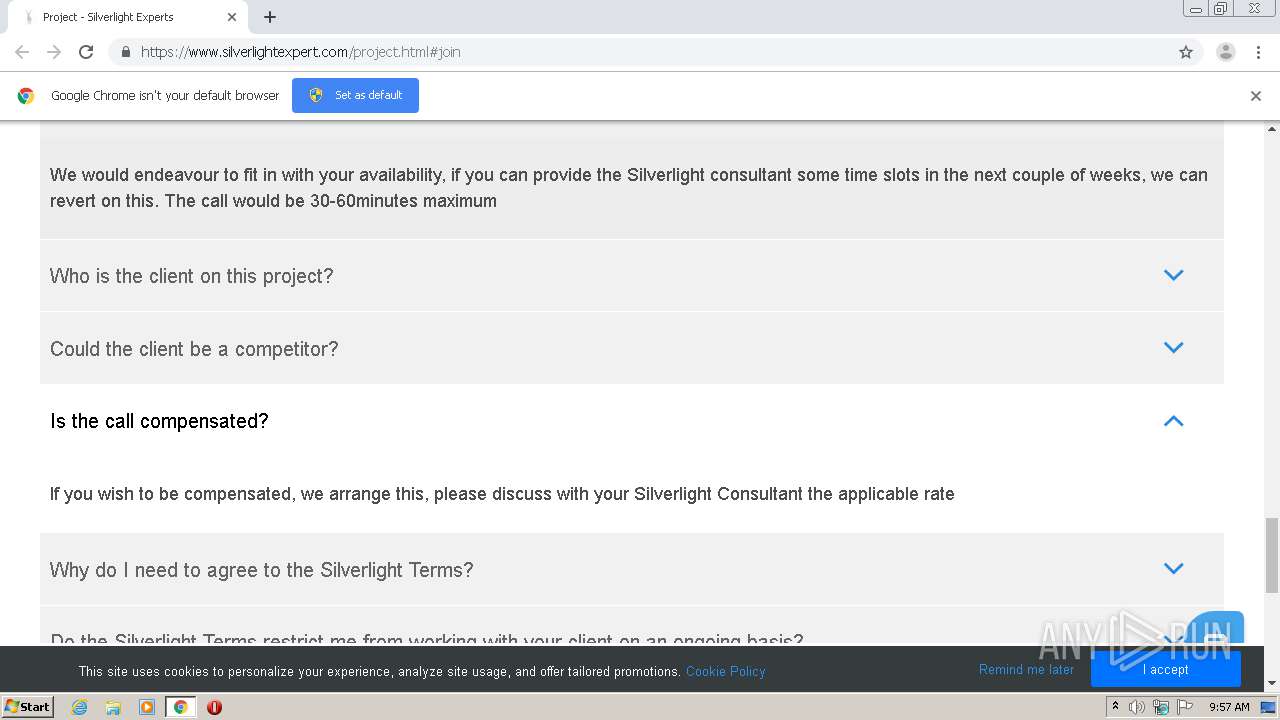The image size is (1280, 720).
Task: Collapse the "Is the call compensated?" section
Action: tap(1173, 421)
